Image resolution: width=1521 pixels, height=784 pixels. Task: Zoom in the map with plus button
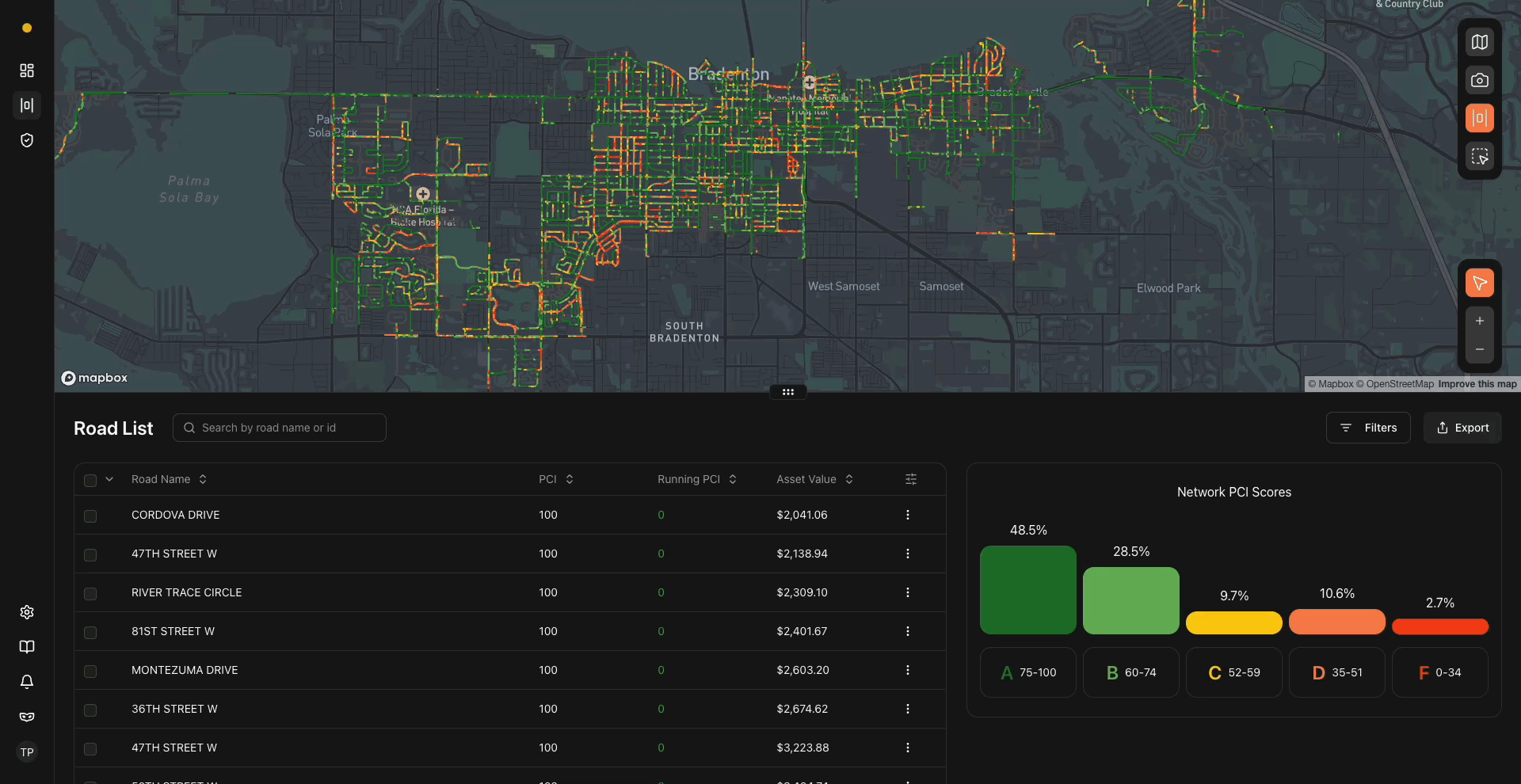pos(1479,321)
